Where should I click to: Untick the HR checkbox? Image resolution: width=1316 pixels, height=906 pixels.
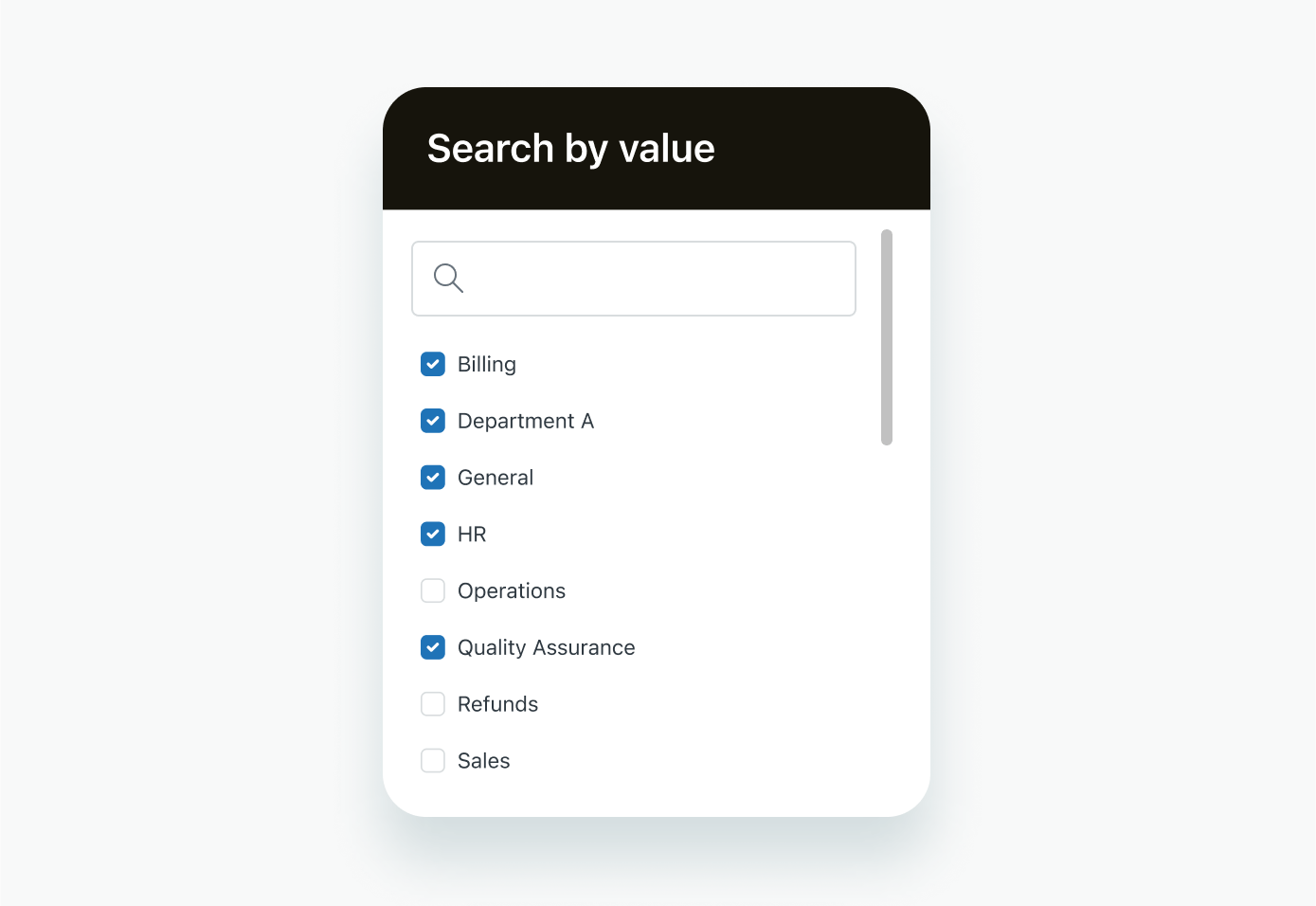coord(433,535)
